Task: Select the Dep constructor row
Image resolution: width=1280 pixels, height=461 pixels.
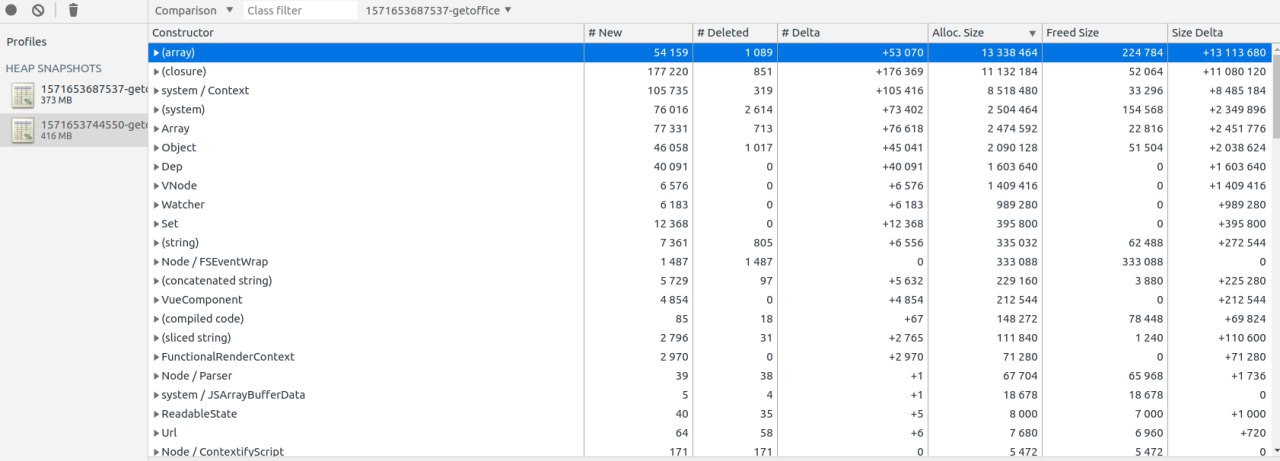Action: click(x=714, y=166)
